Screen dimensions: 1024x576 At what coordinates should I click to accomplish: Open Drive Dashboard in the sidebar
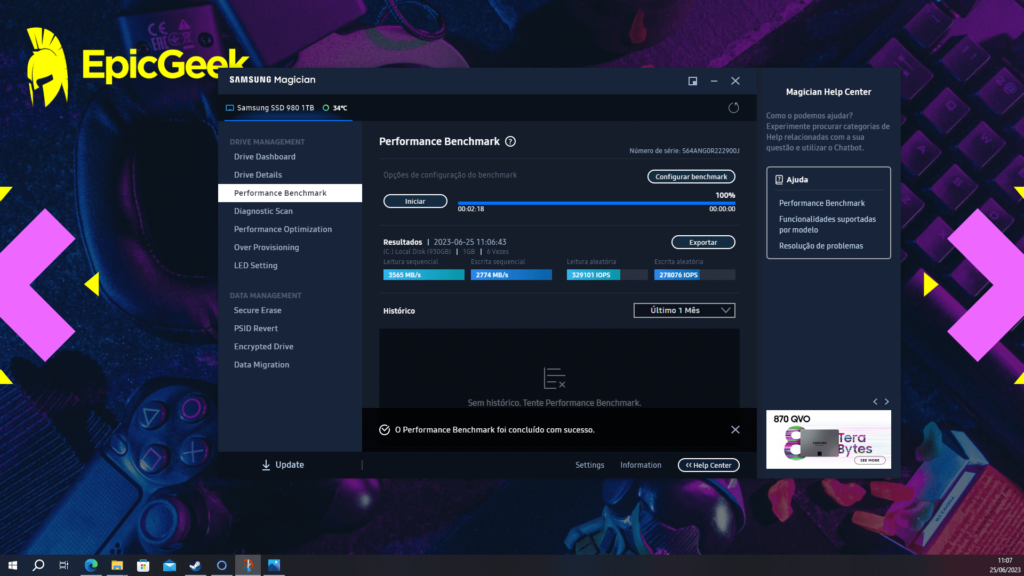click(x=264, y=157)
